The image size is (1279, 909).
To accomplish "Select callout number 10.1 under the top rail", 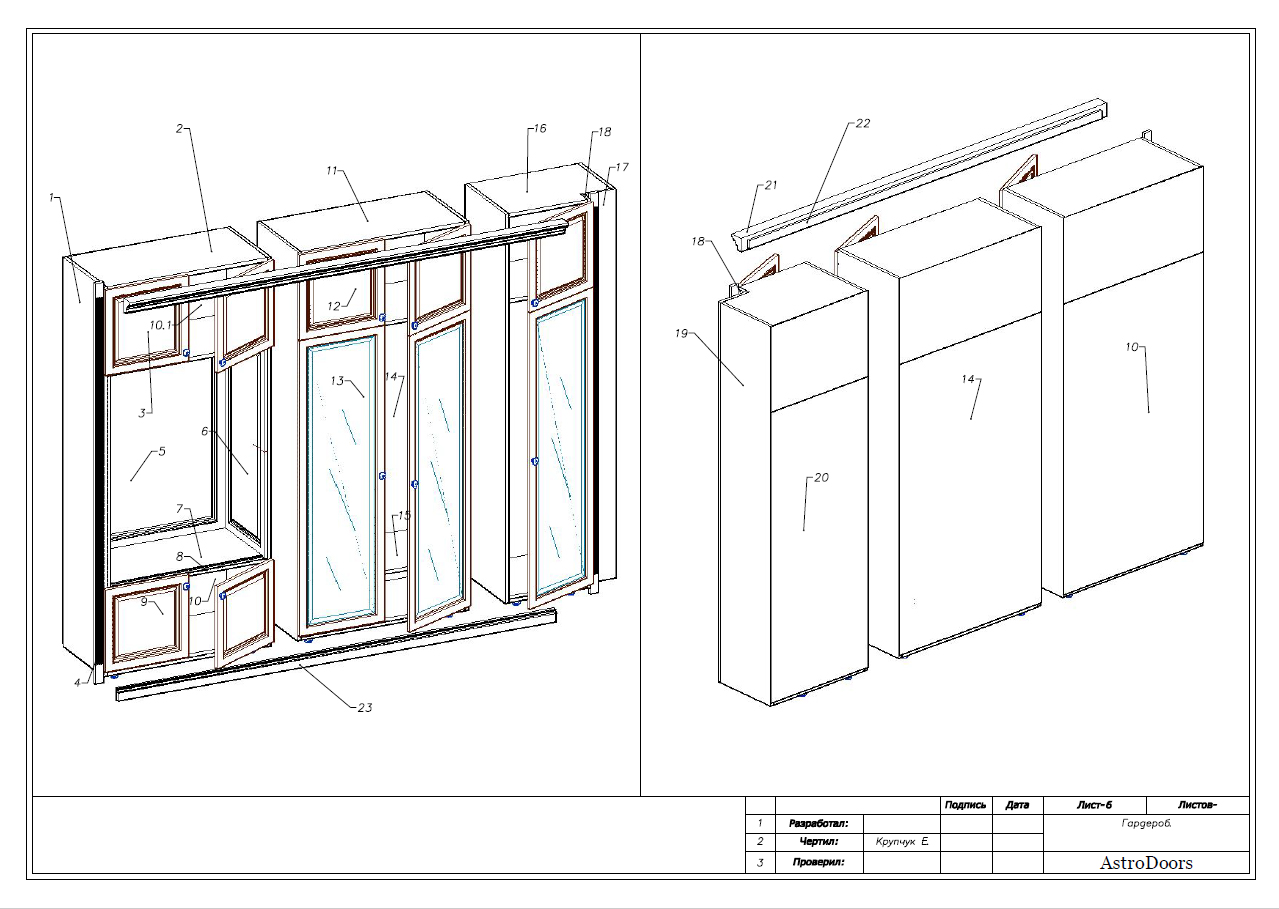I will tap(160, 325).
